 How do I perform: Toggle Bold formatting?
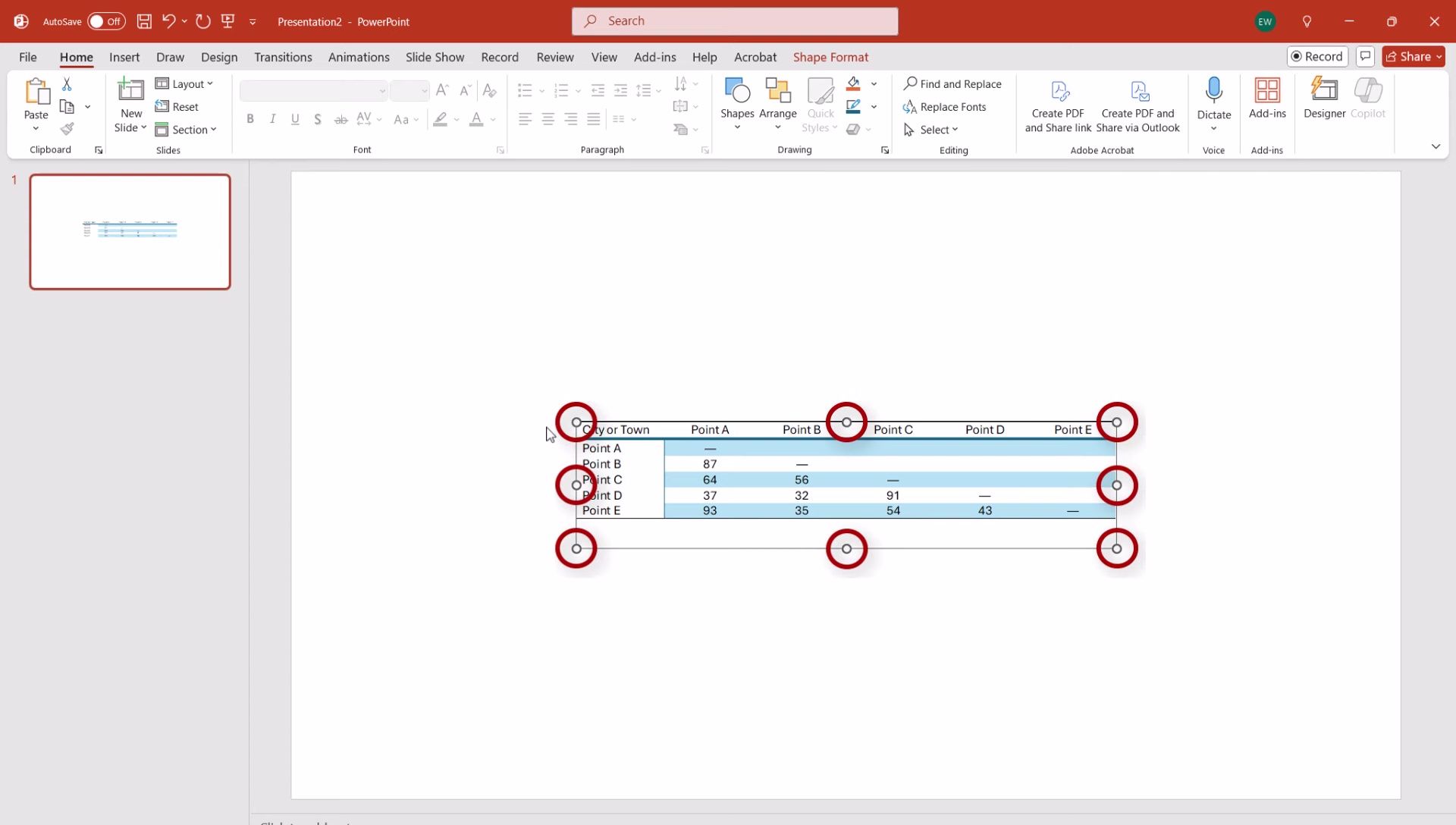(x=250, y=119)
